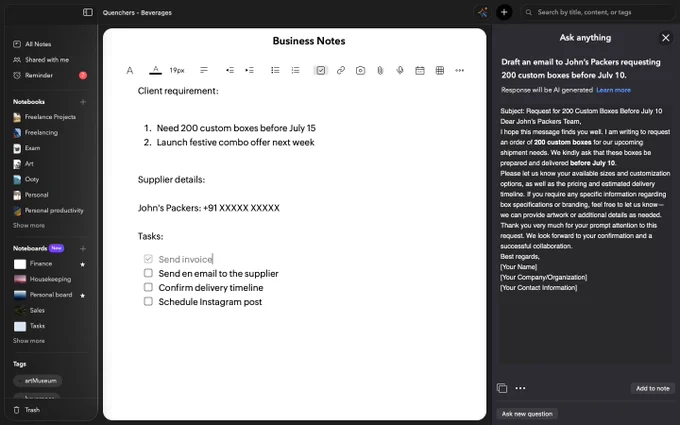This screenshot has height=425, width=680.
Task: Toggle the checklist toolbar button
Action: click(320, 70)
